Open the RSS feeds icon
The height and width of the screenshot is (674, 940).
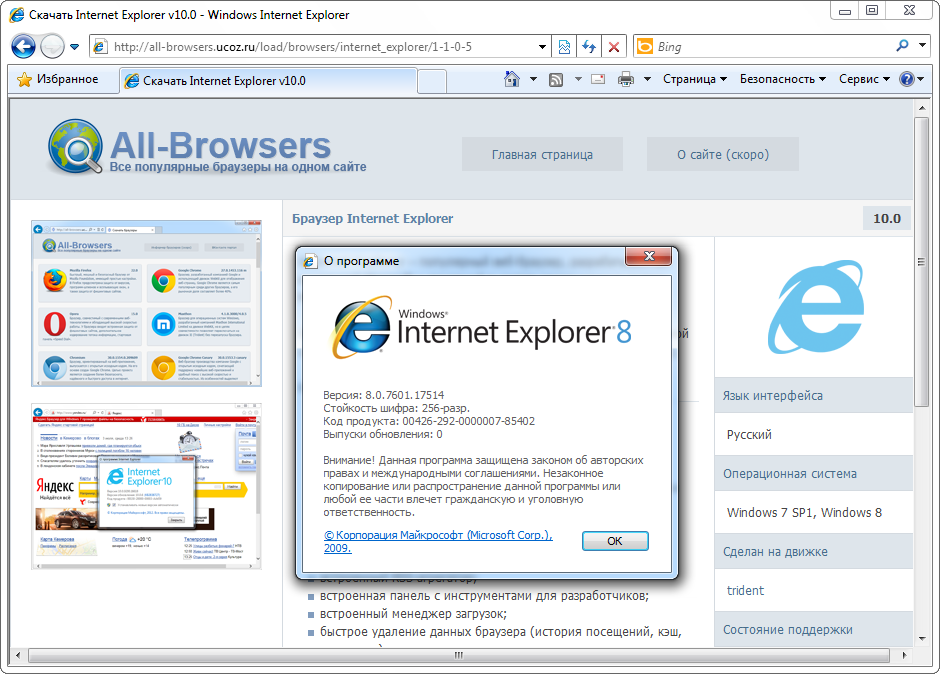(x=555, y=79)
